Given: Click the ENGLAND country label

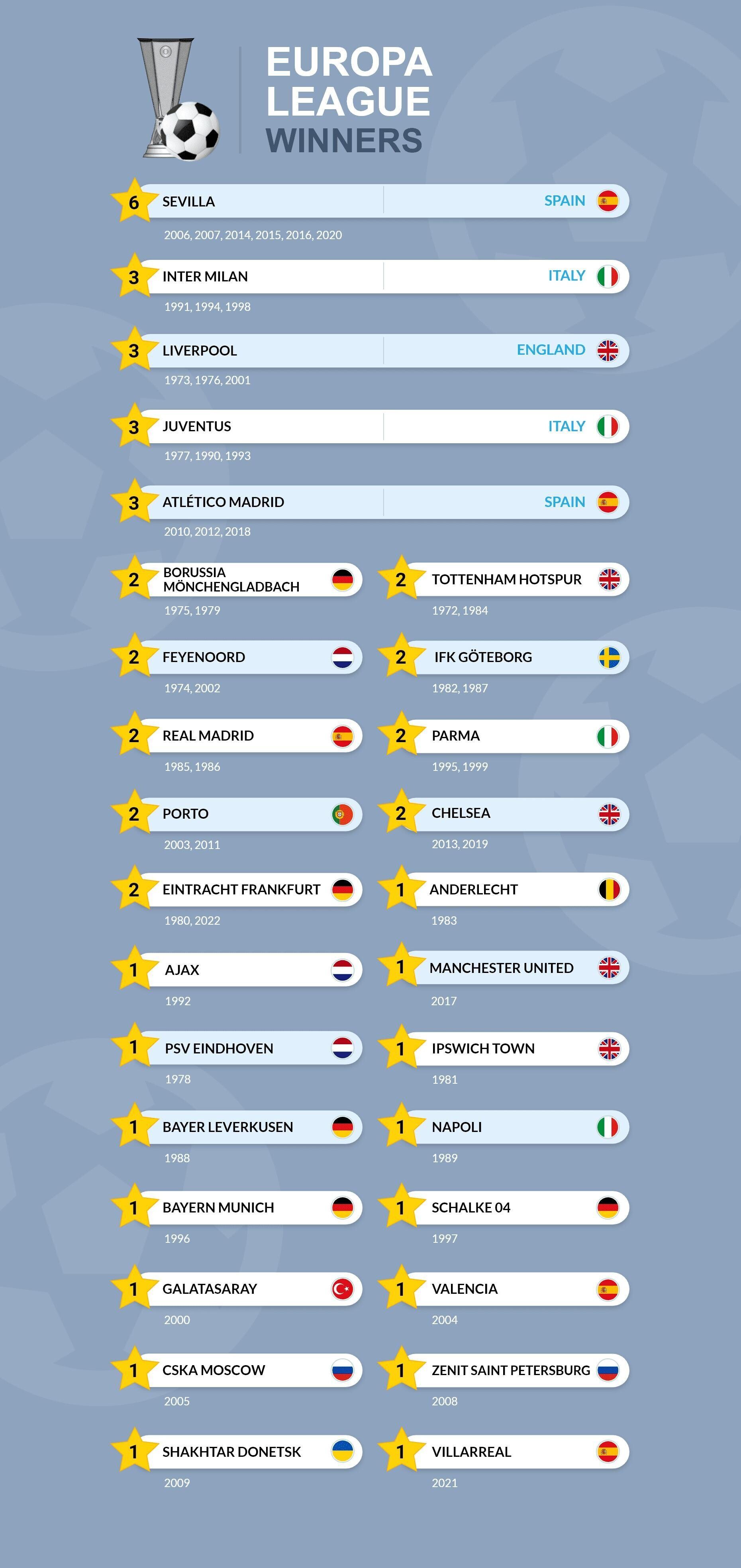Looking at the screenshot, I should (551, 350).
